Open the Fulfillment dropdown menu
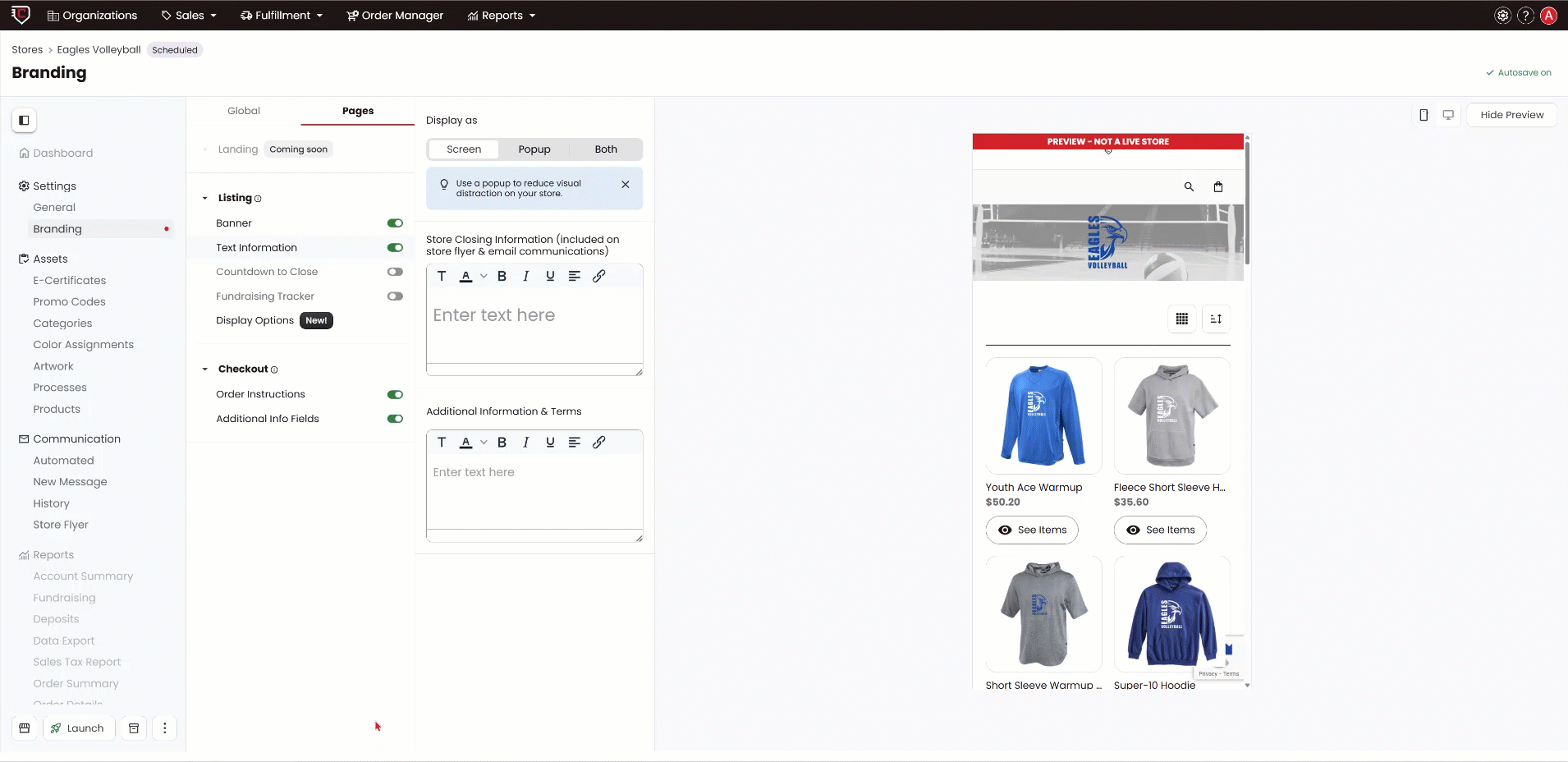1568x762 pixels. coord(282,16)
